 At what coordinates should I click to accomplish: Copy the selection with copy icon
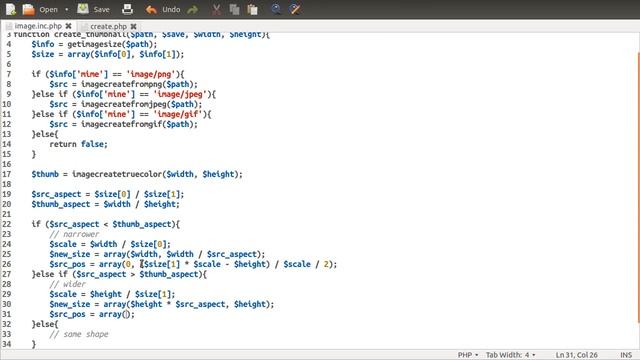click(x=234, y=9)
